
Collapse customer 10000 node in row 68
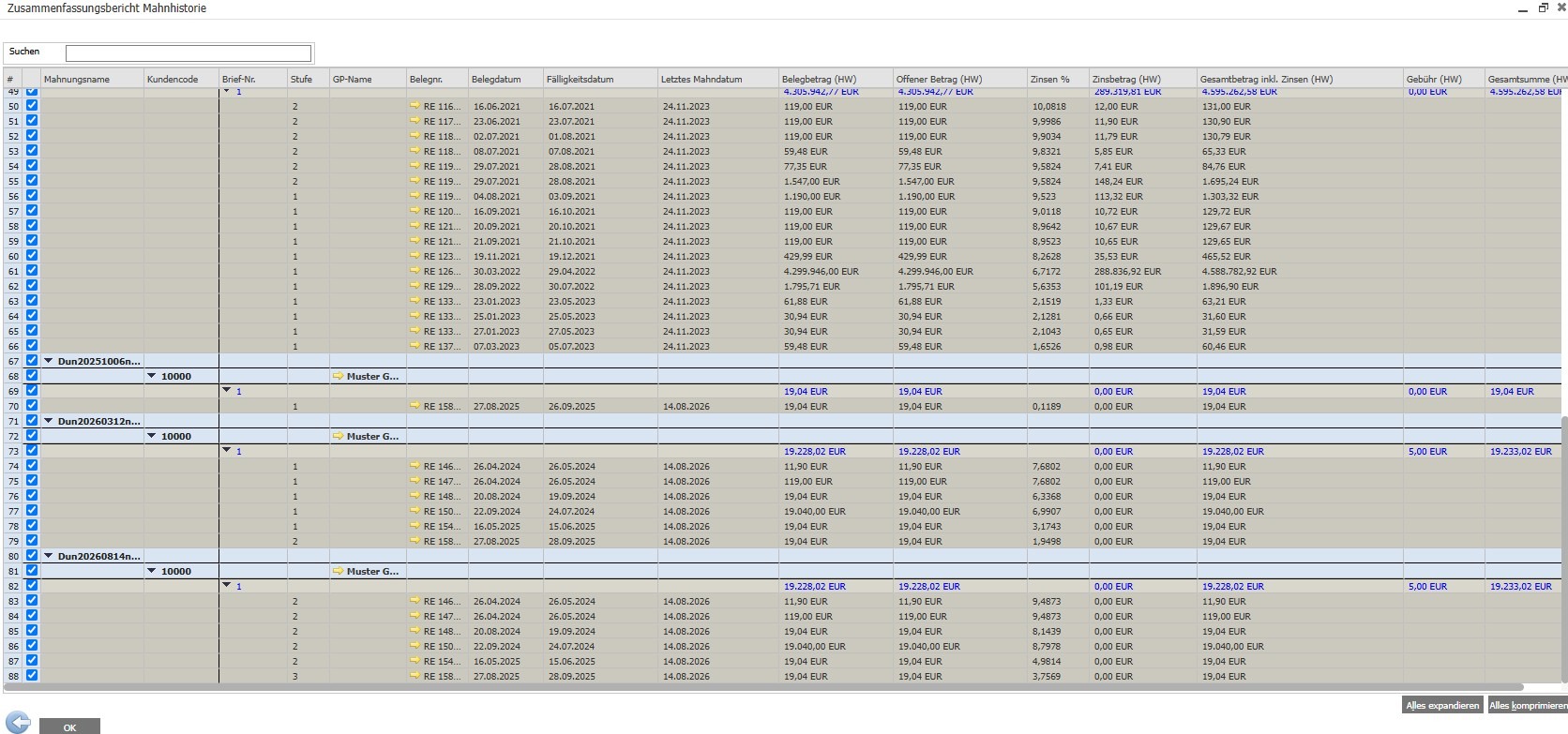pyautogui.click(x=152, y=376)
